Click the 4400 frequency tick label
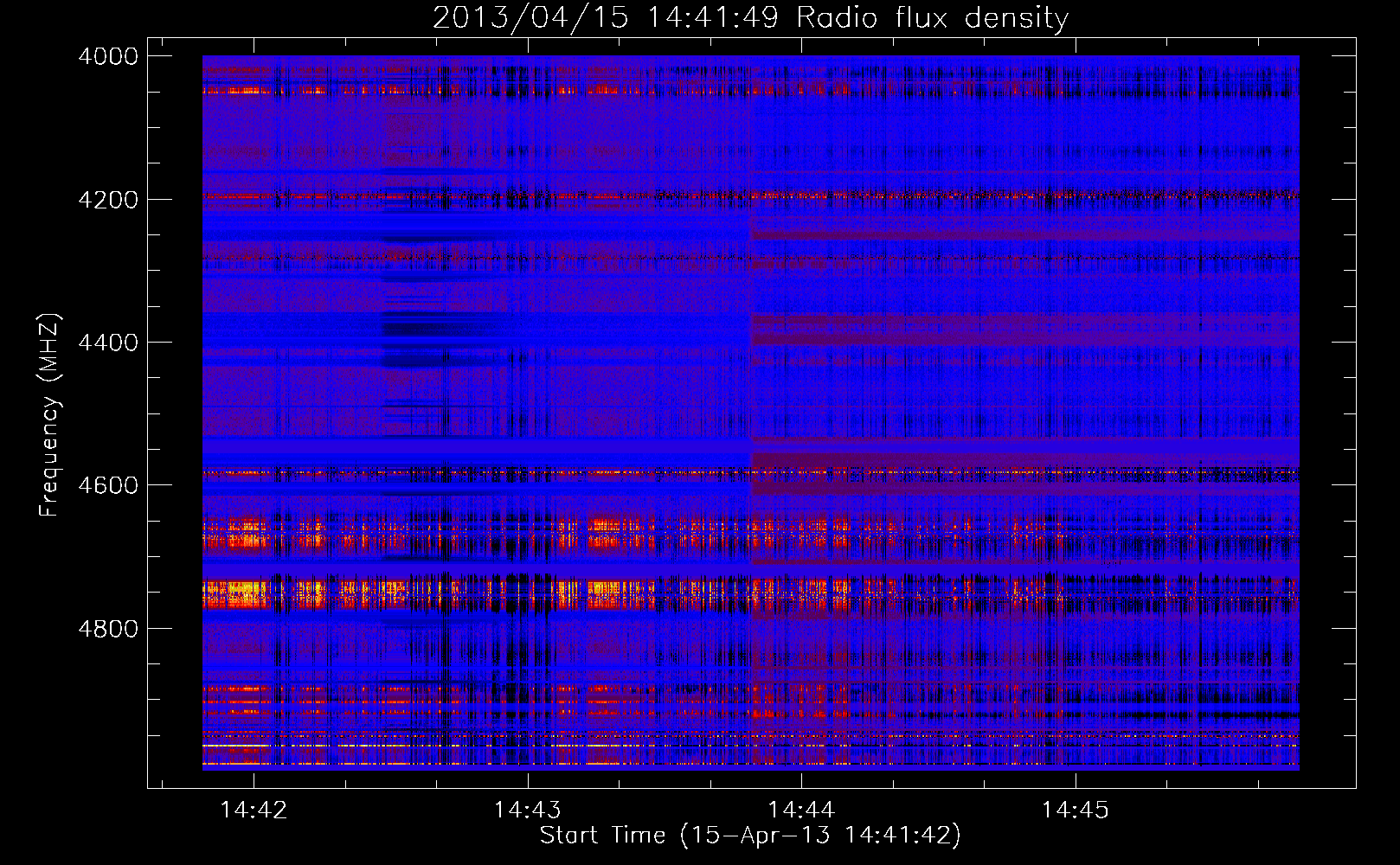Screen dimensions: 1400x865 [x=108, y=343]
